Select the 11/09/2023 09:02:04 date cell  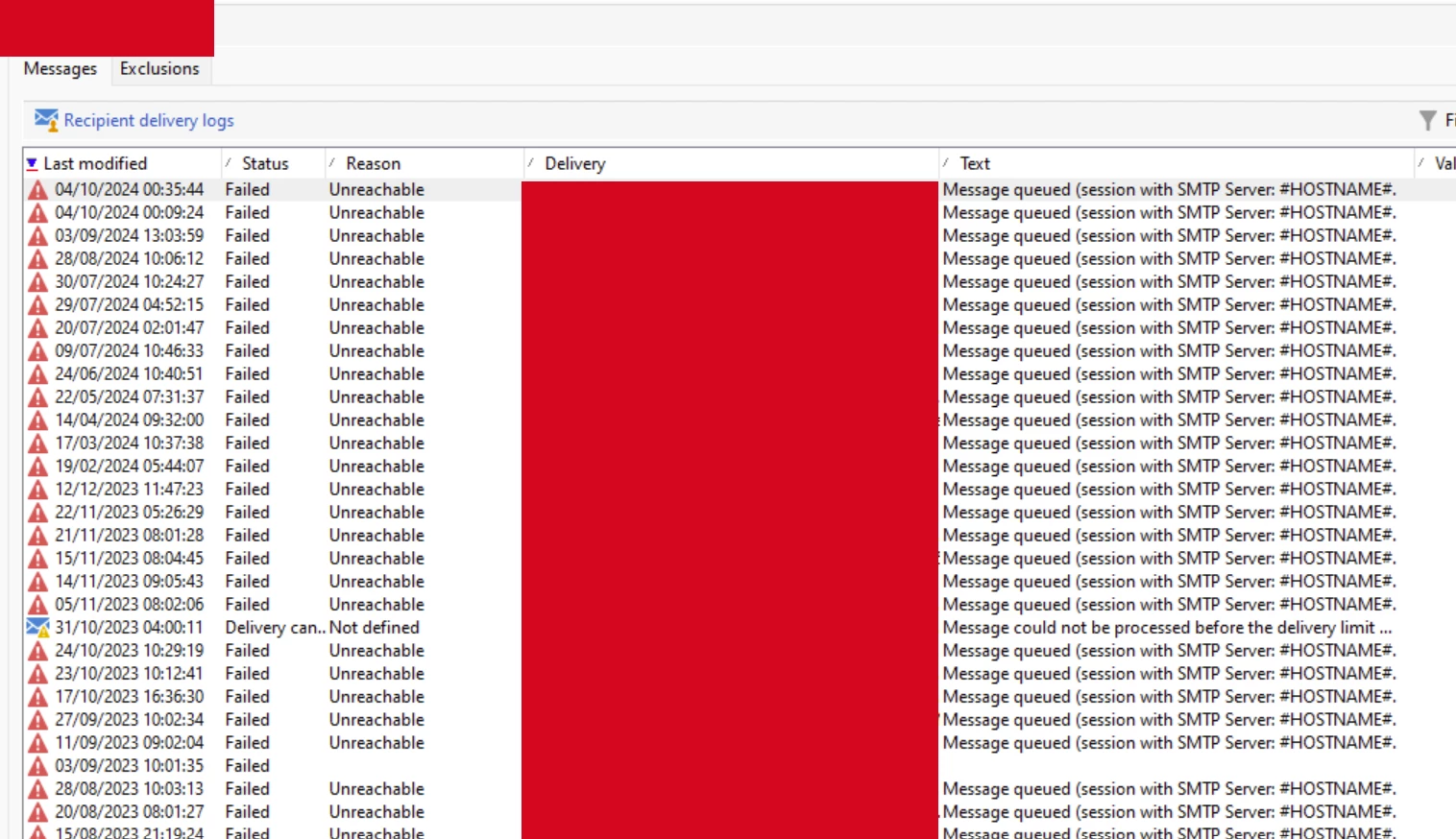coord(129,743)
